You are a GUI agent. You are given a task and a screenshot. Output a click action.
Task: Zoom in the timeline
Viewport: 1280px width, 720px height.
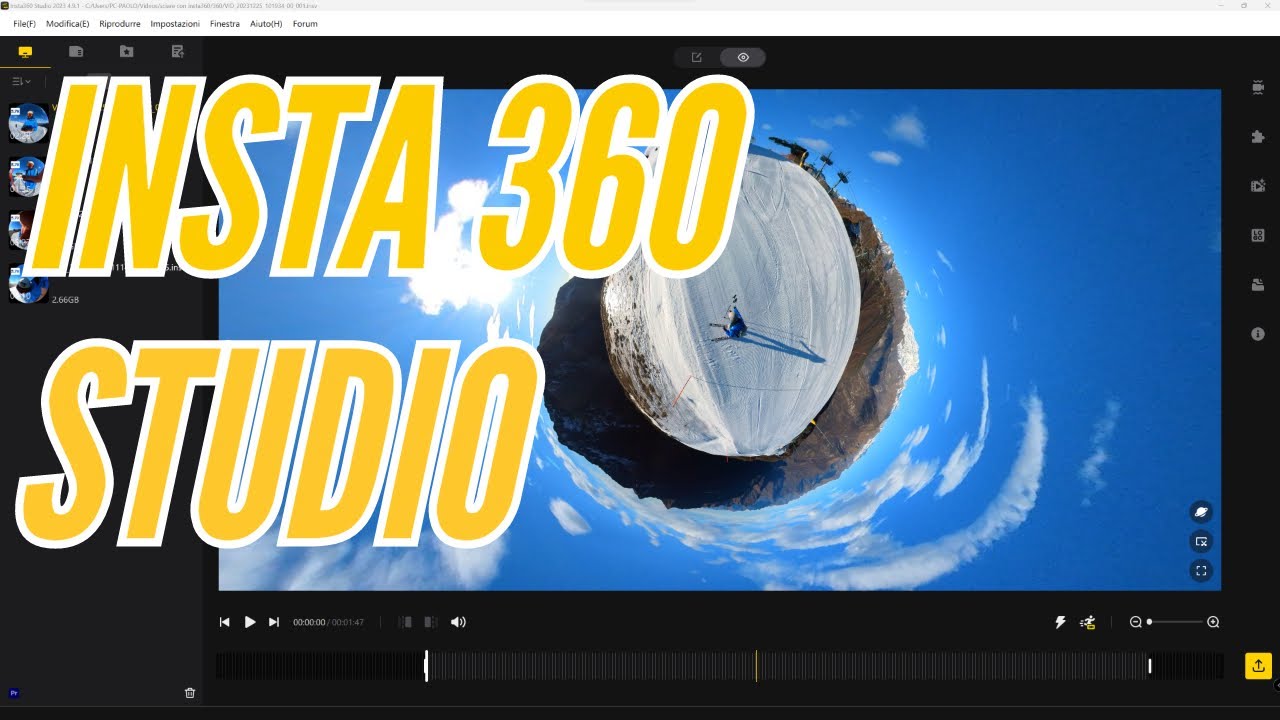[1213, 622]
